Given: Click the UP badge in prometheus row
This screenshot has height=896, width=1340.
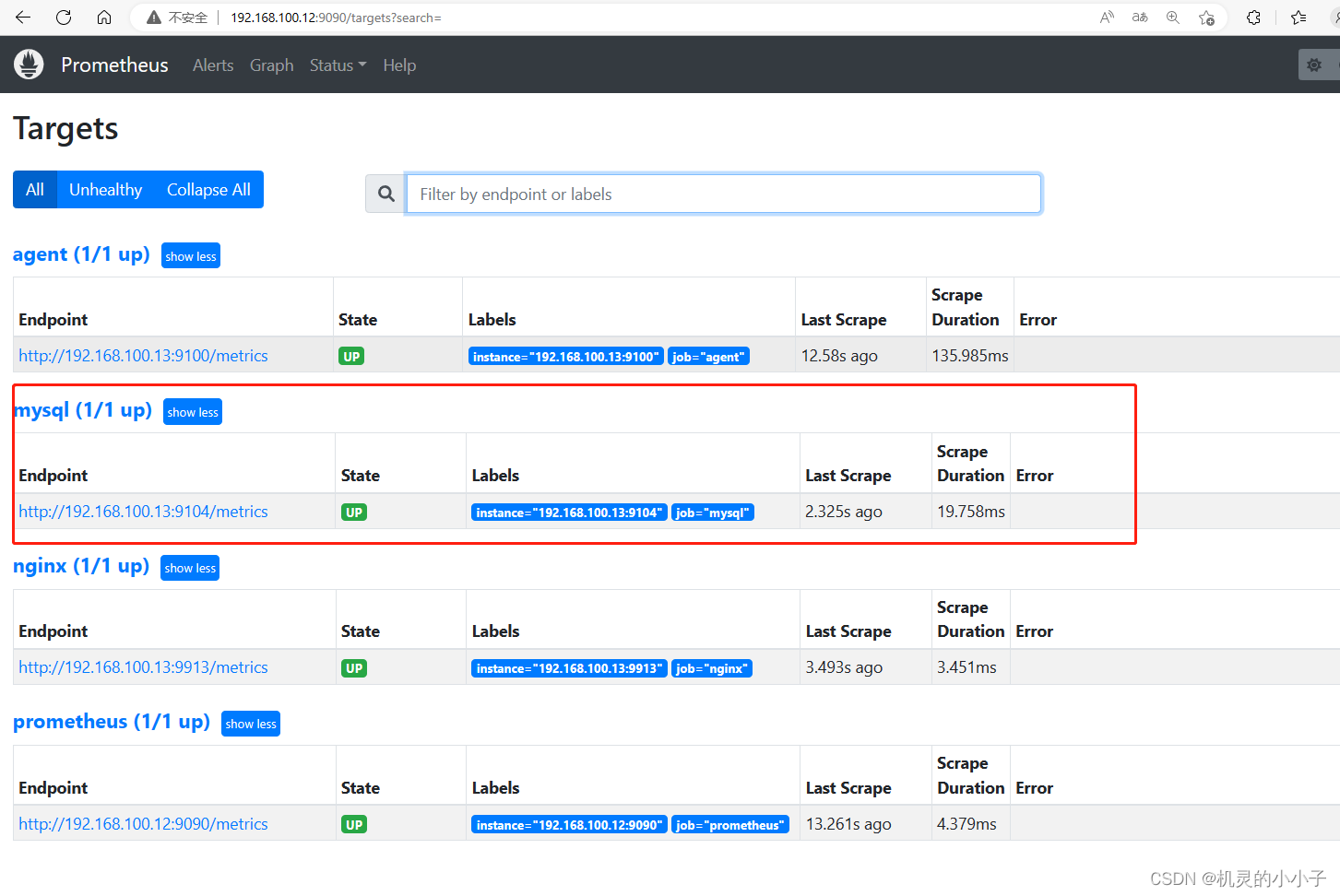Looking at the screenshot, I should coord(354,824).
